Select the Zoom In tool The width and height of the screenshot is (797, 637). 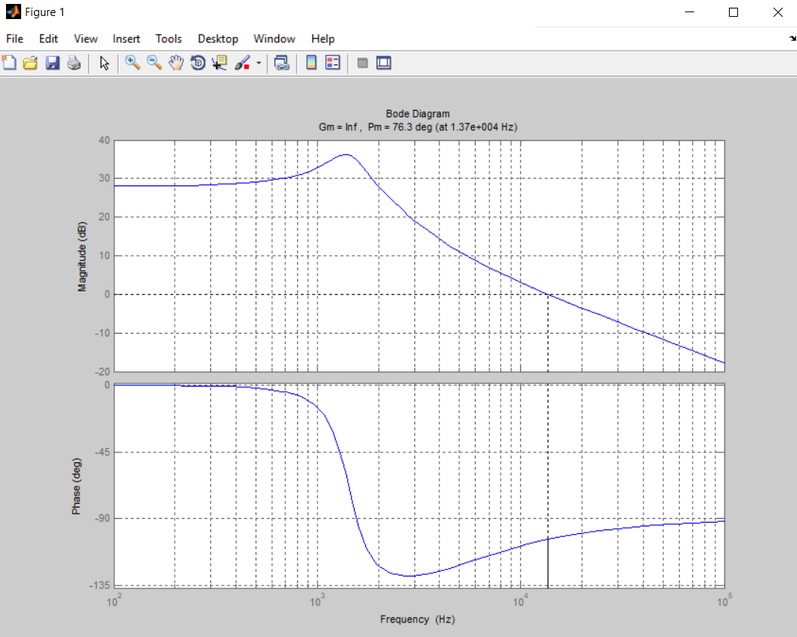tap(132, 63)
